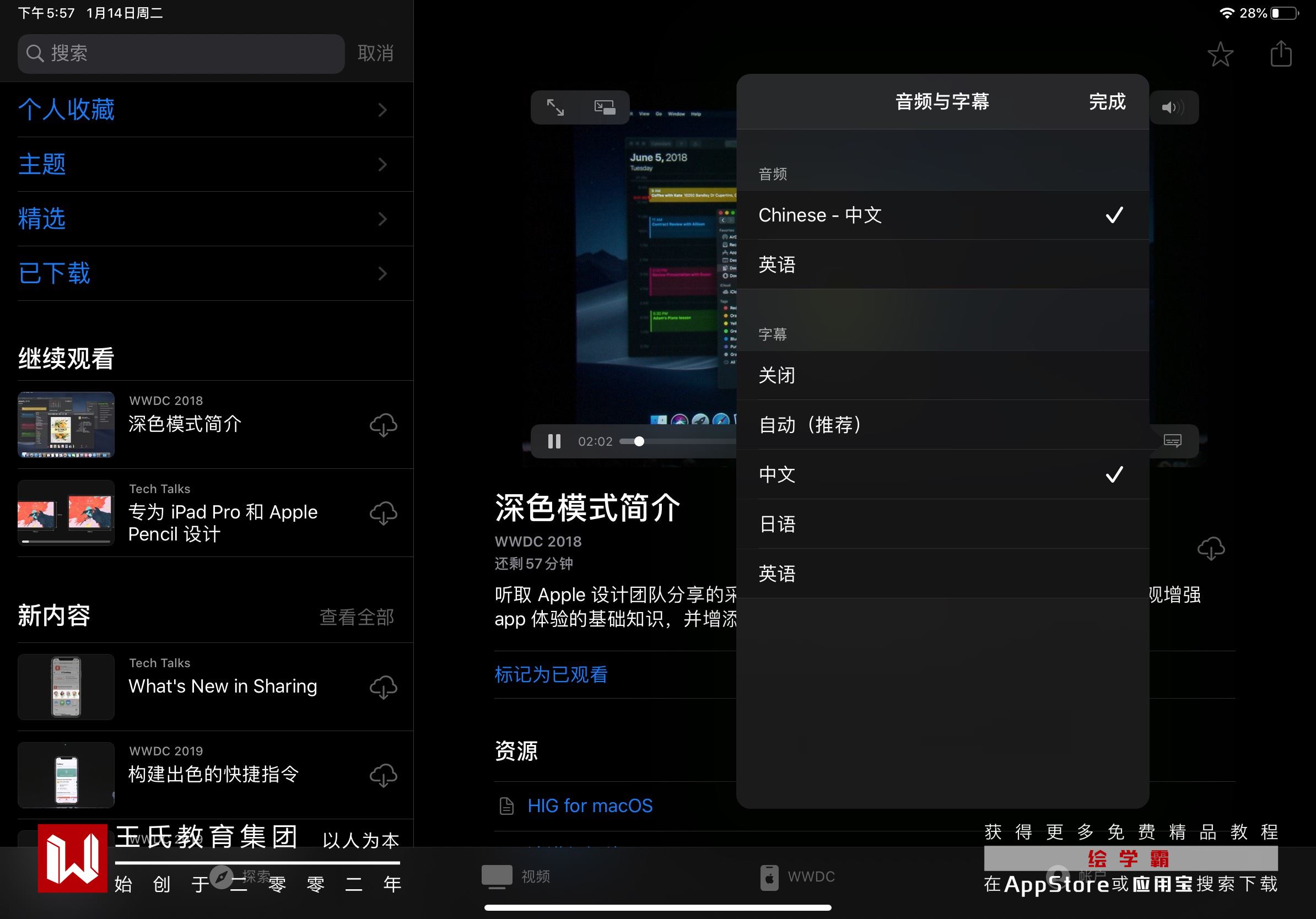Open the 主题 section chevron

pyautogui.click(x=382, y=164)
